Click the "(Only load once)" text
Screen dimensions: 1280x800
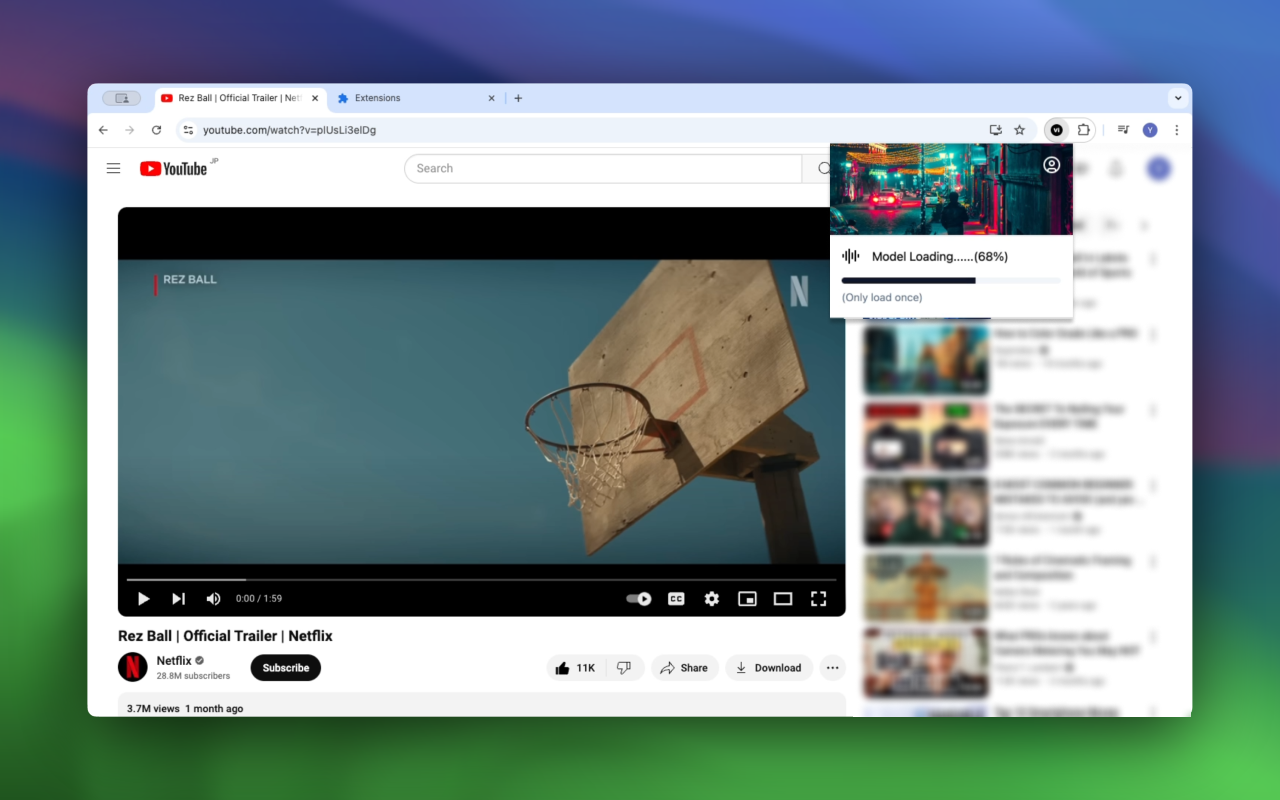882,298
